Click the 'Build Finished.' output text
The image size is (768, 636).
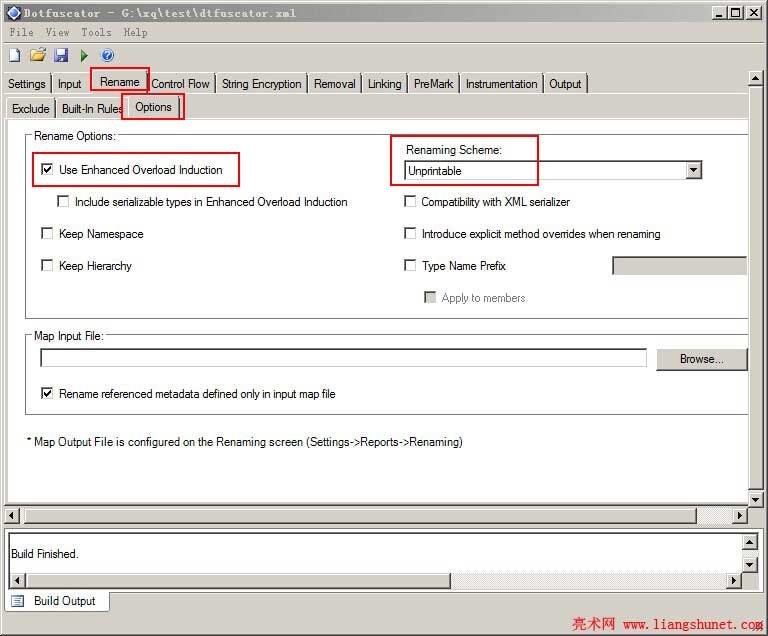click(x=45, y=554)
